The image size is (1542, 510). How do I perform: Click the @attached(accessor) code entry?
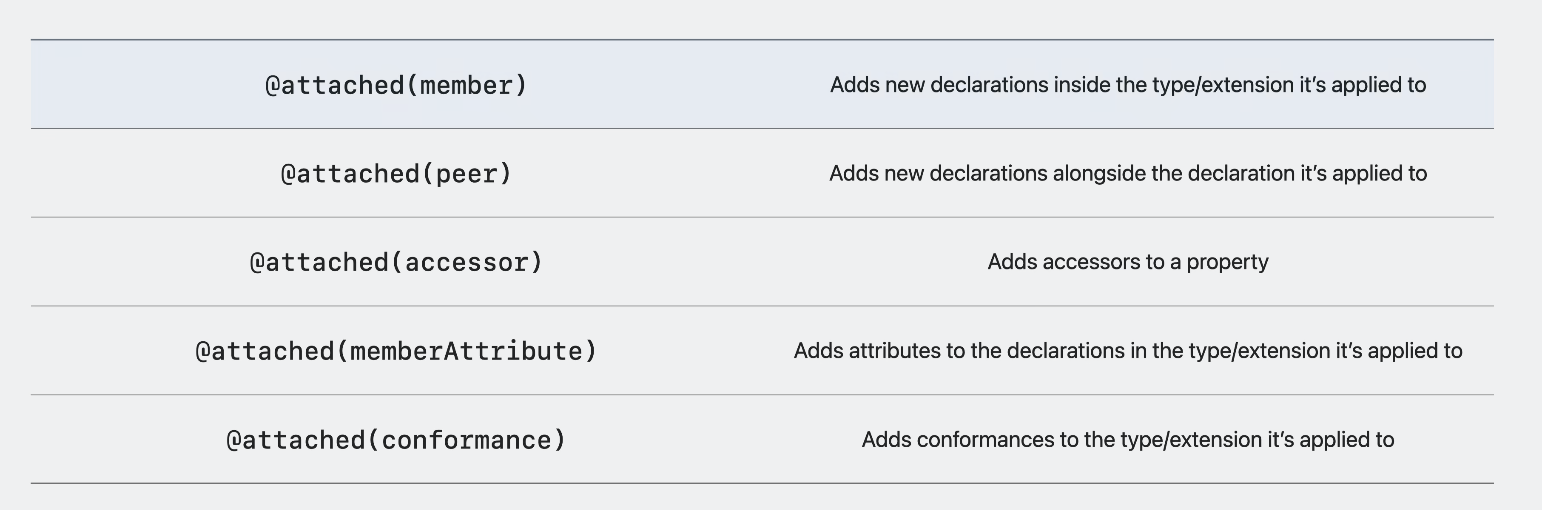(396, 262)
